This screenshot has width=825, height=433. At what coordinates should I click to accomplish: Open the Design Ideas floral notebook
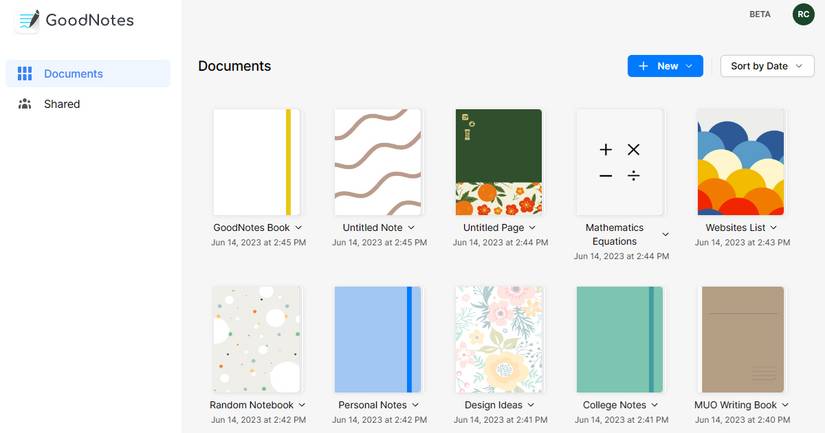coord(499,339)
